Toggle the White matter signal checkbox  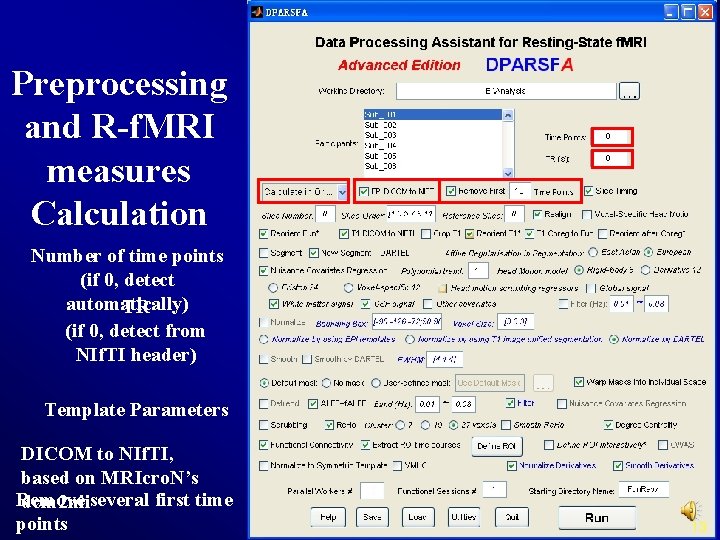pos(274,304)
